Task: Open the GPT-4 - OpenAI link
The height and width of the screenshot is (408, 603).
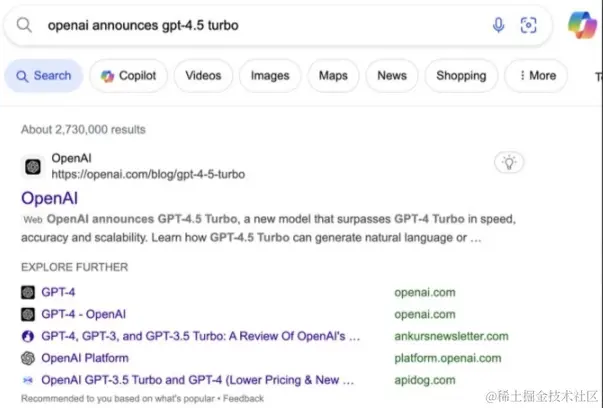Action: [83, 314]
